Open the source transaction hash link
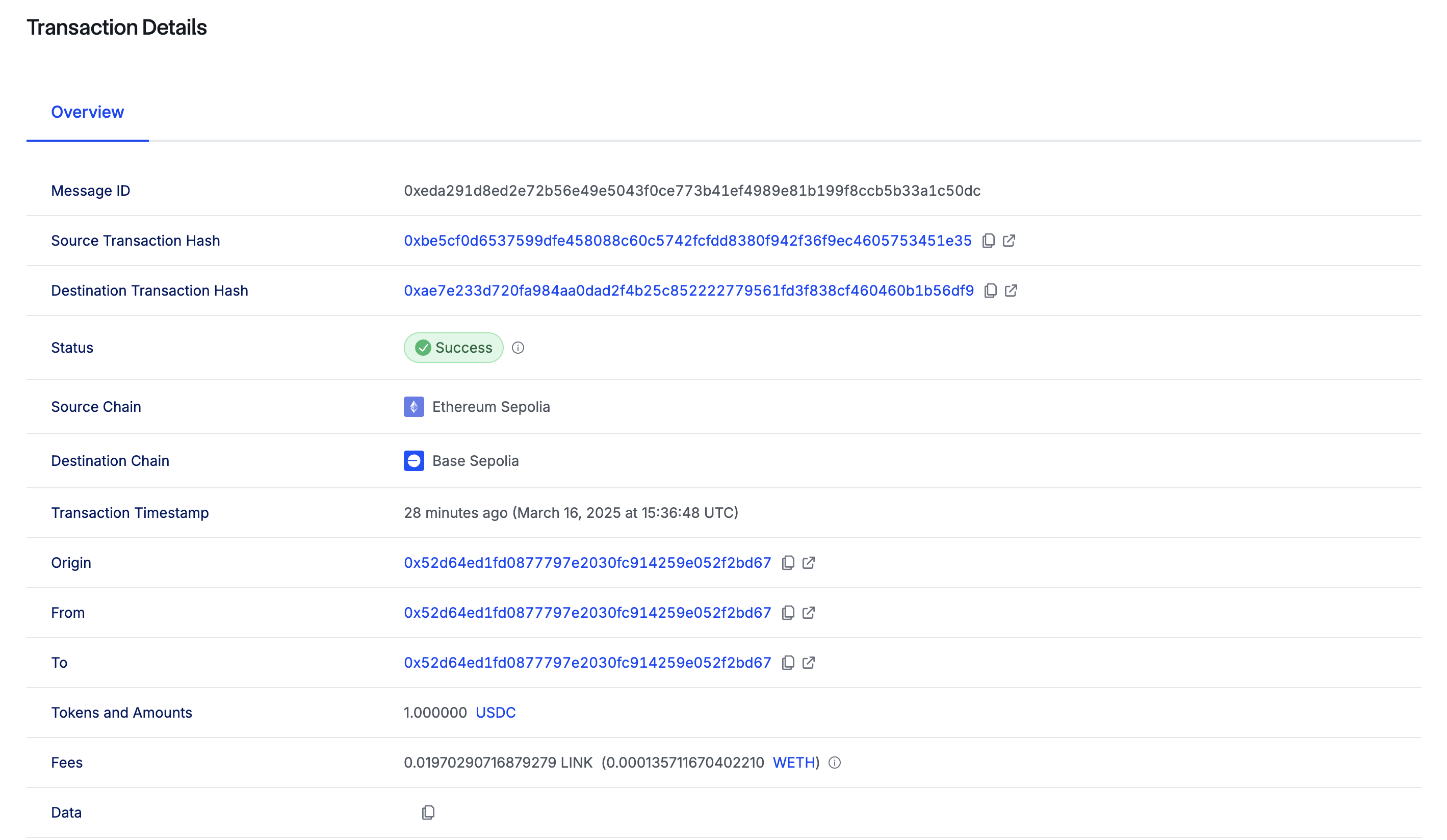Viewport: 1447px width, 840px height. point(687,241)
